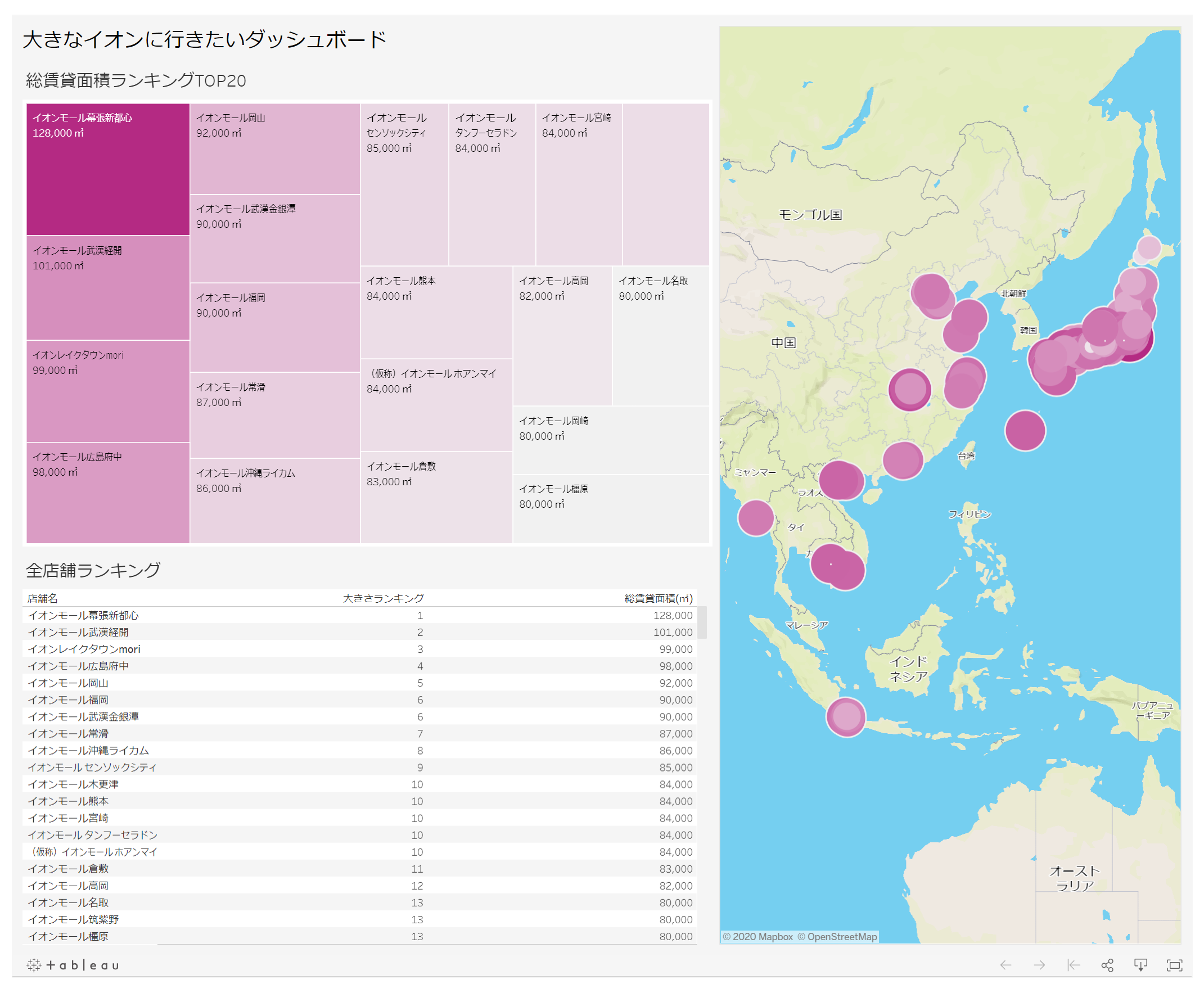Click the イオンモール タンフーセラドン table row name

pos(92,836)
